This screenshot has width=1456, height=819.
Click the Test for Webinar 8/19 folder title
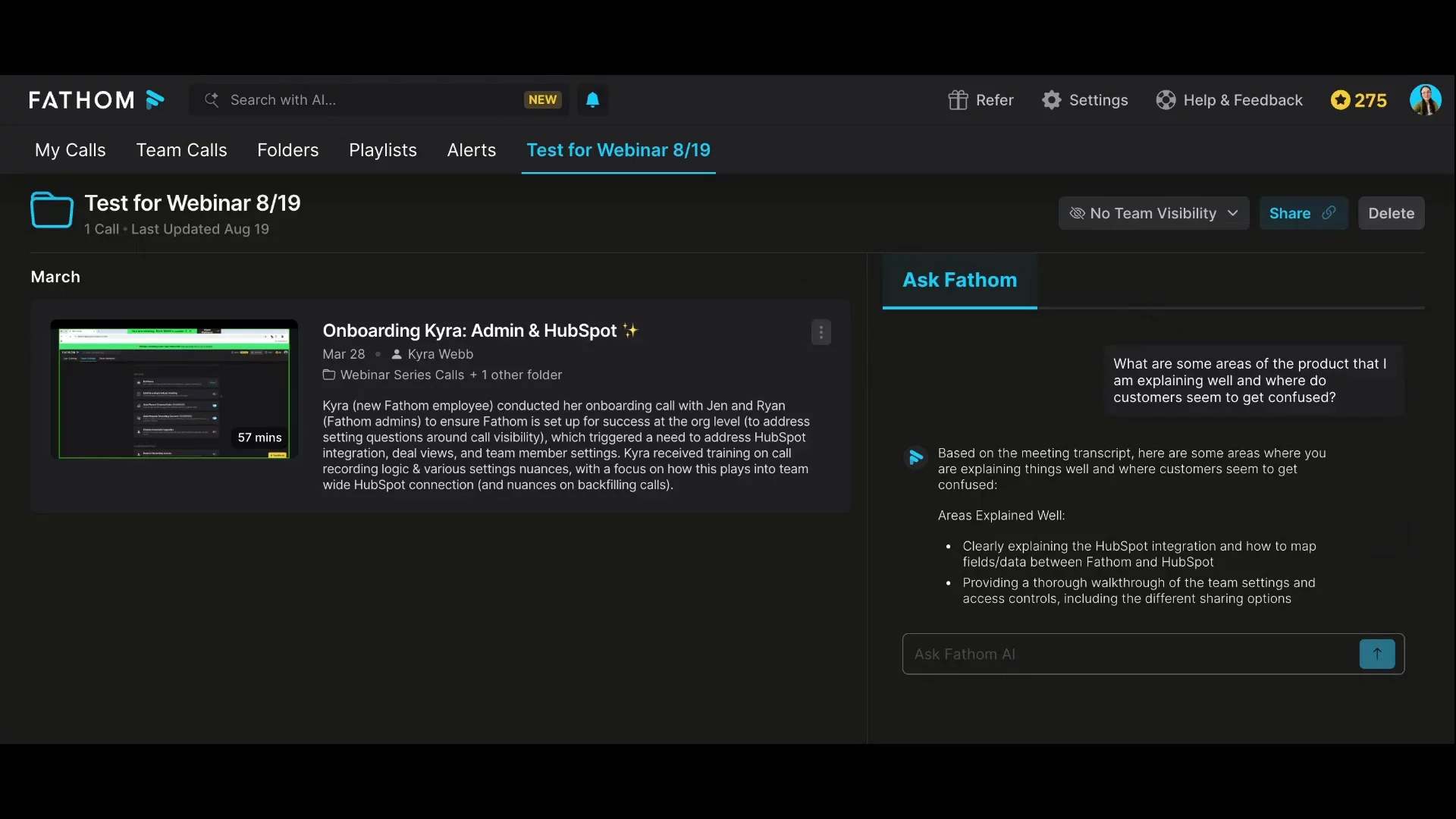(193, 203)
